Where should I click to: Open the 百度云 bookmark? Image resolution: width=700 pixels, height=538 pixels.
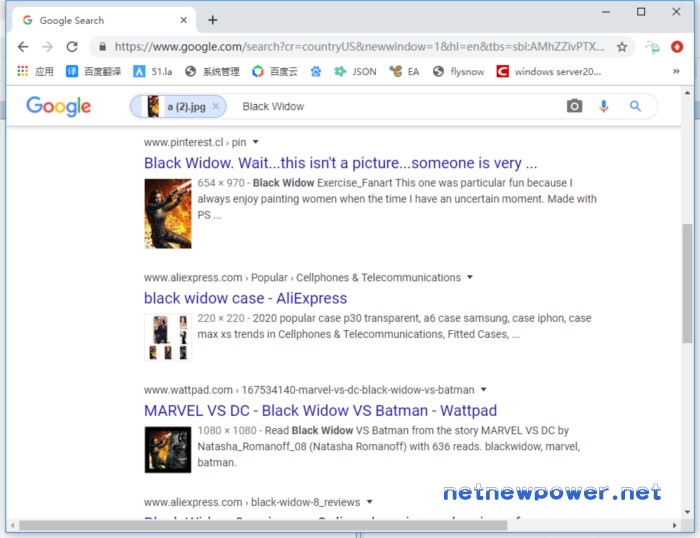pyautogui.click(x=275, y=71)
